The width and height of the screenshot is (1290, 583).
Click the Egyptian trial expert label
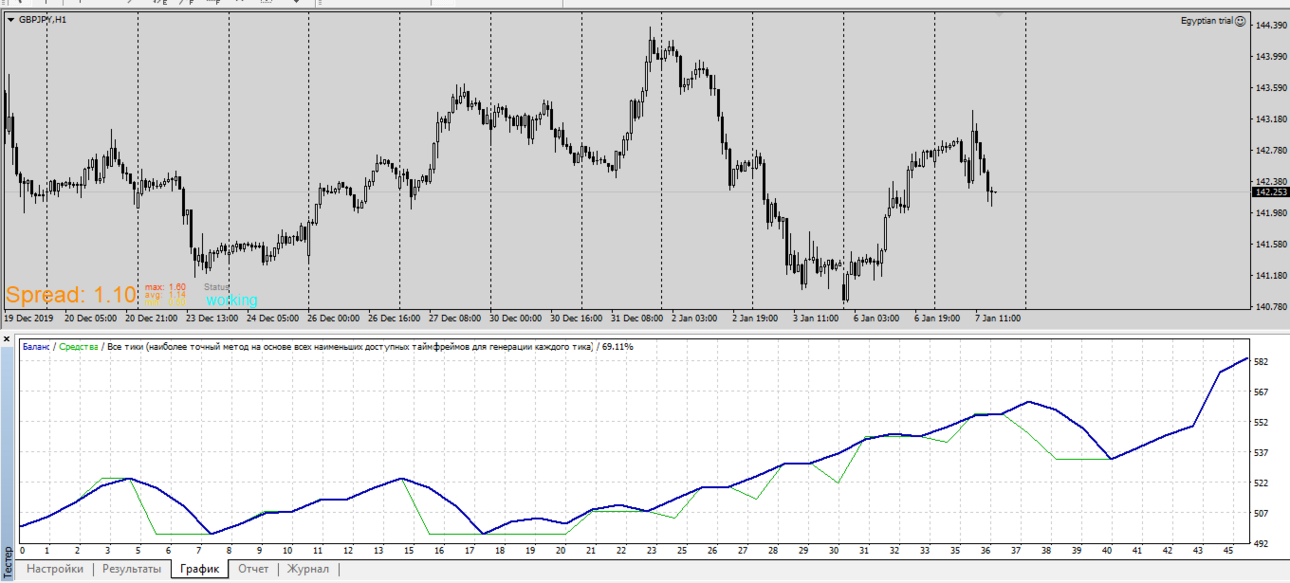1206,20
